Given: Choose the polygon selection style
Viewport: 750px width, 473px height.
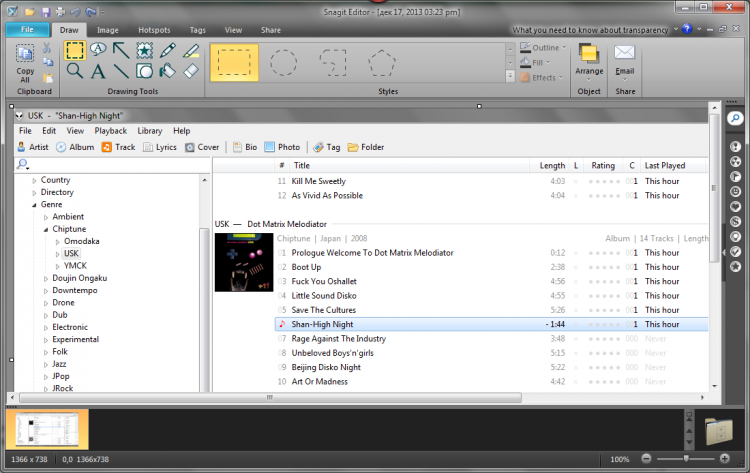Looking at the screenshot, I should pyautogui.click(x=381, y=63).
